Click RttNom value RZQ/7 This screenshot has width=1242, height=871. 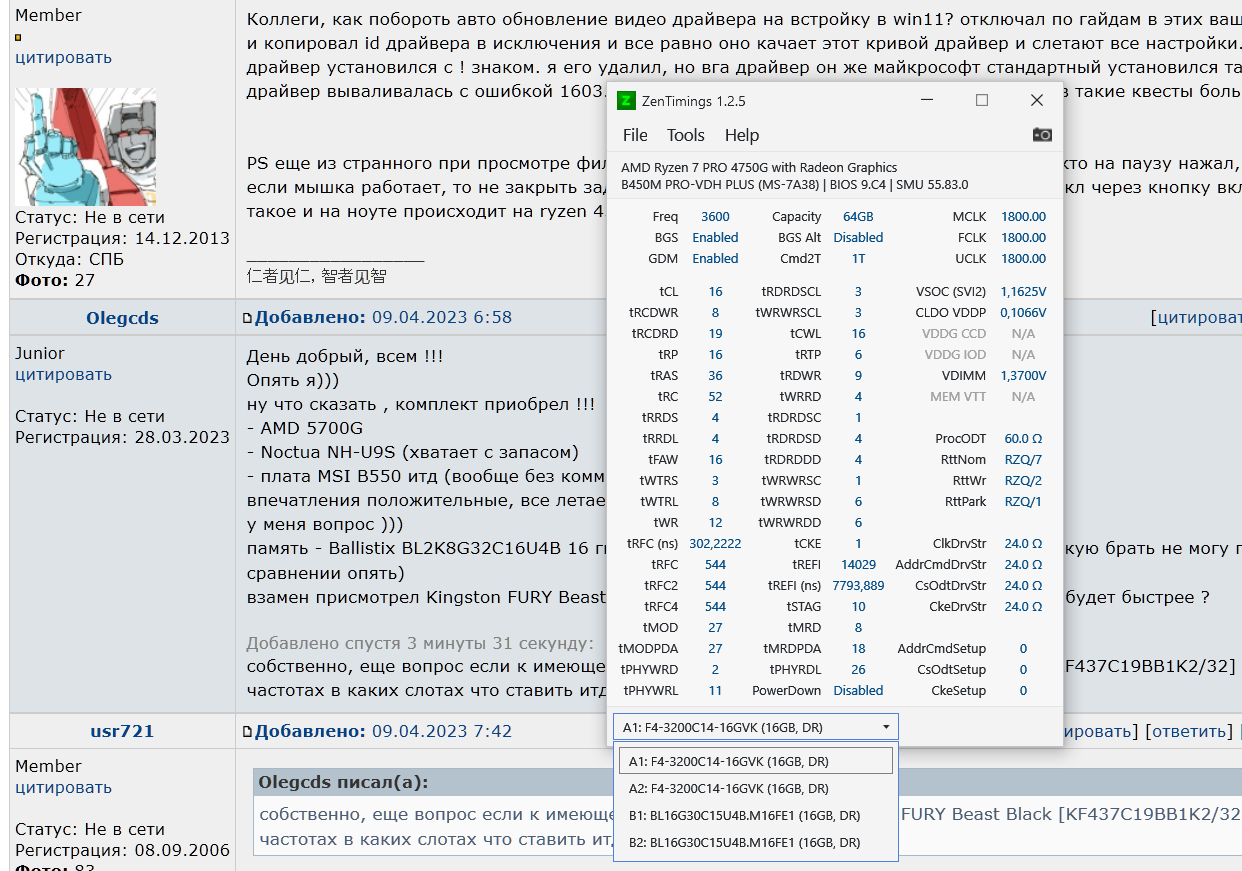pyautogui.click(x=1023, y=460)
